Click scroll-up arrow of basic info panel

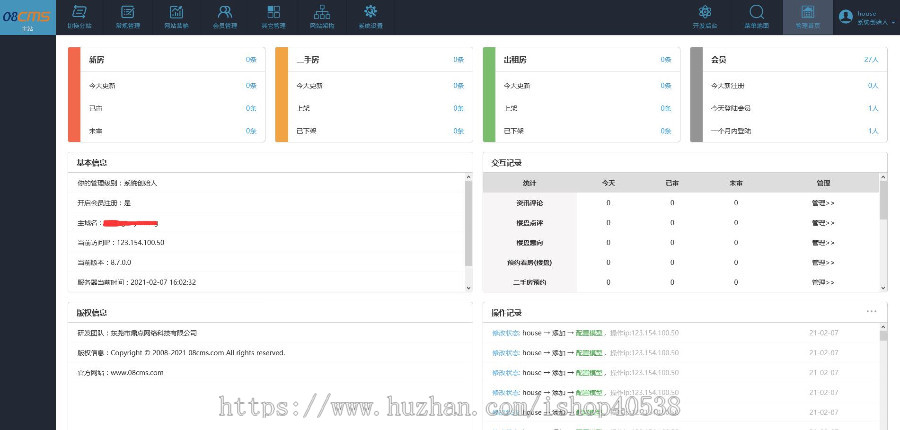pos(468,177)
